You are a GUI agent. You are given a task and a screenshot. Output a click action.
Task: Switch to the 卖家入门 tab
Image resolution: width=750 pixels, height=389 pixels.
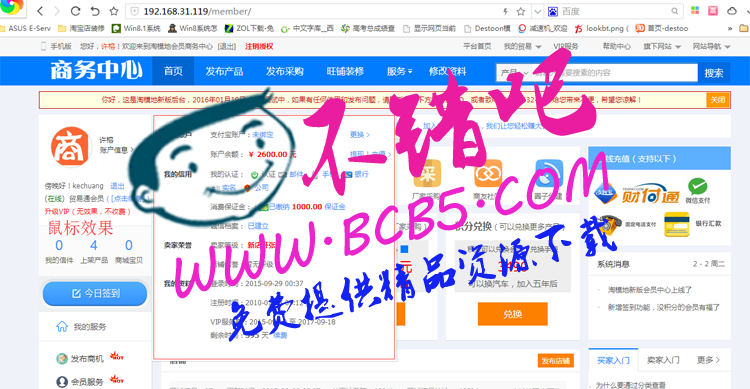(663, 360)
